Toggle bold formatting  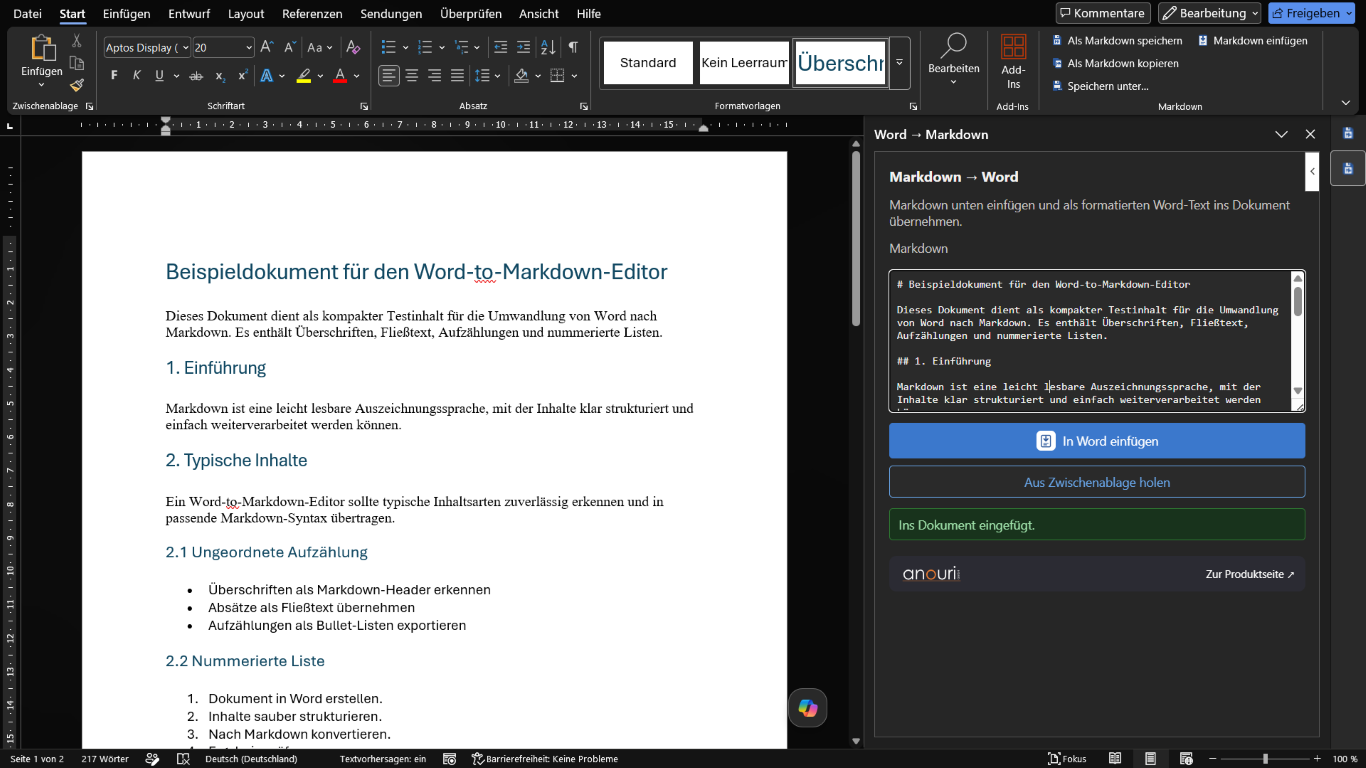pyautogui.click(x=114, y=76)
